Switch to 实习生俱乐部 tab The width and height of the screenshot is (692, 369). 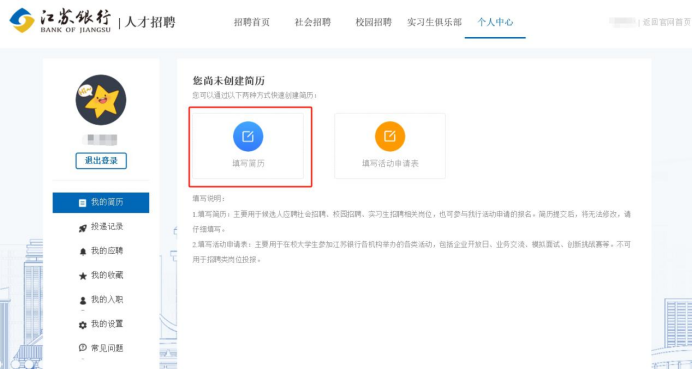(x=434, y=22)
